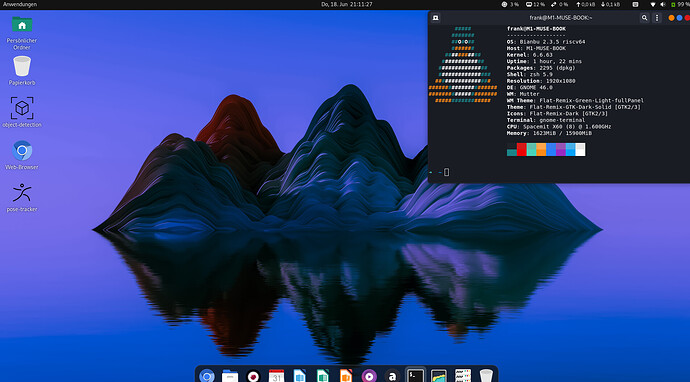Open the Anwendungen menu in top panel
Screen dimensions: 690x382
tap(20, 4)
